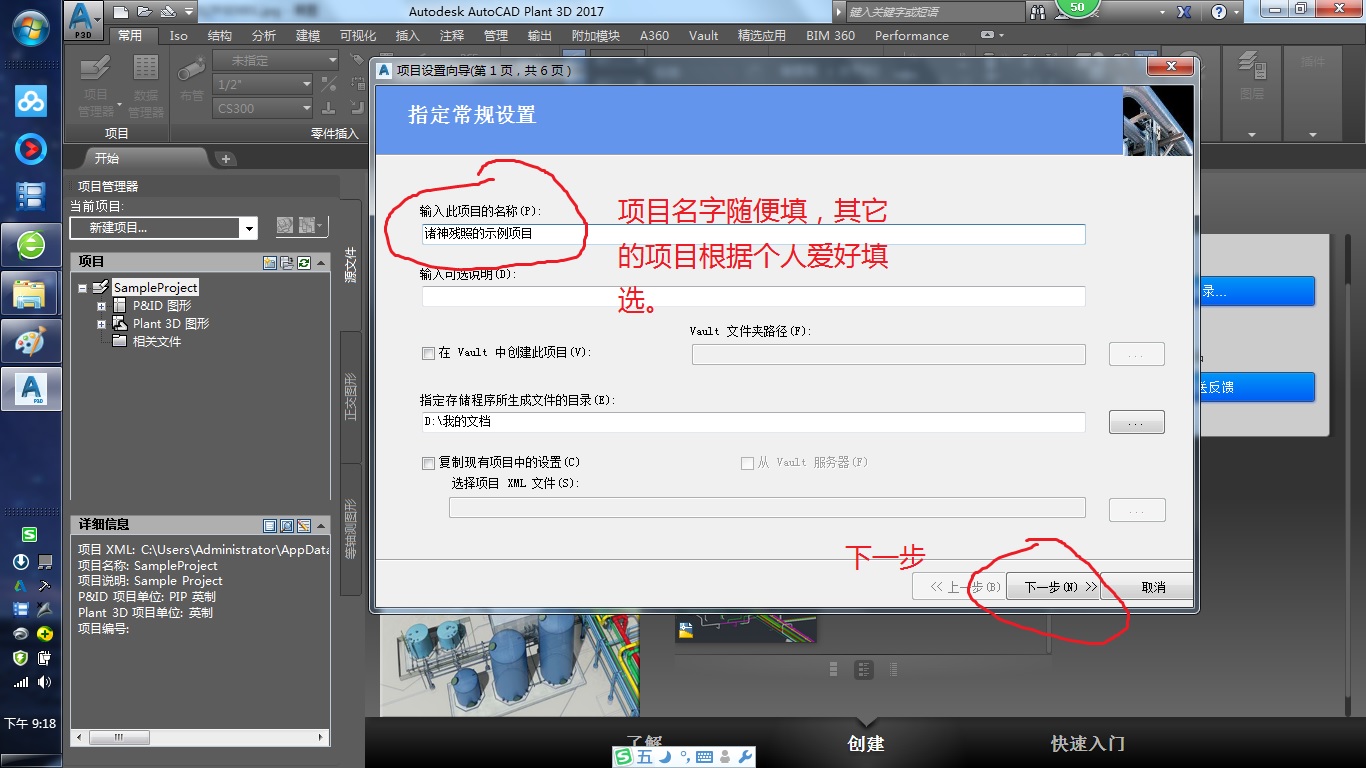Open the 结构 ribbon tab

[x=219, y=35]
